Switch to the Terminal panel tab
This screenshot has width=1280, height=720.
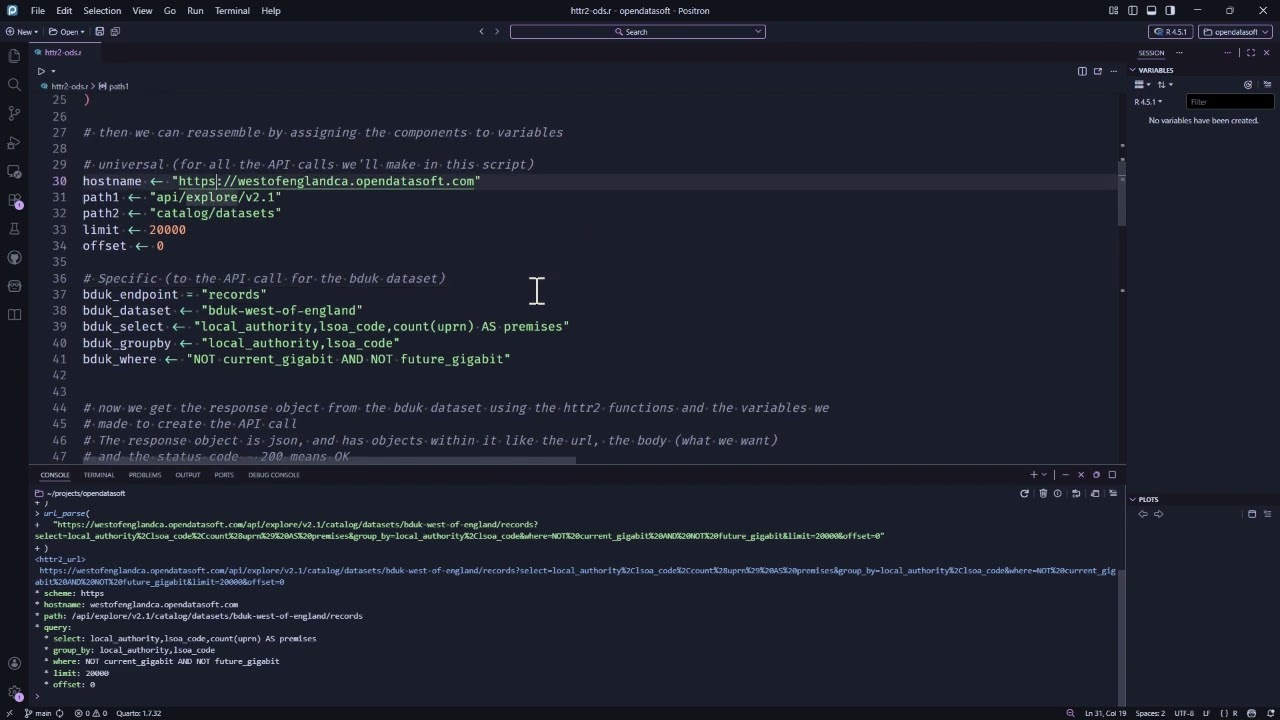[99, 475]
